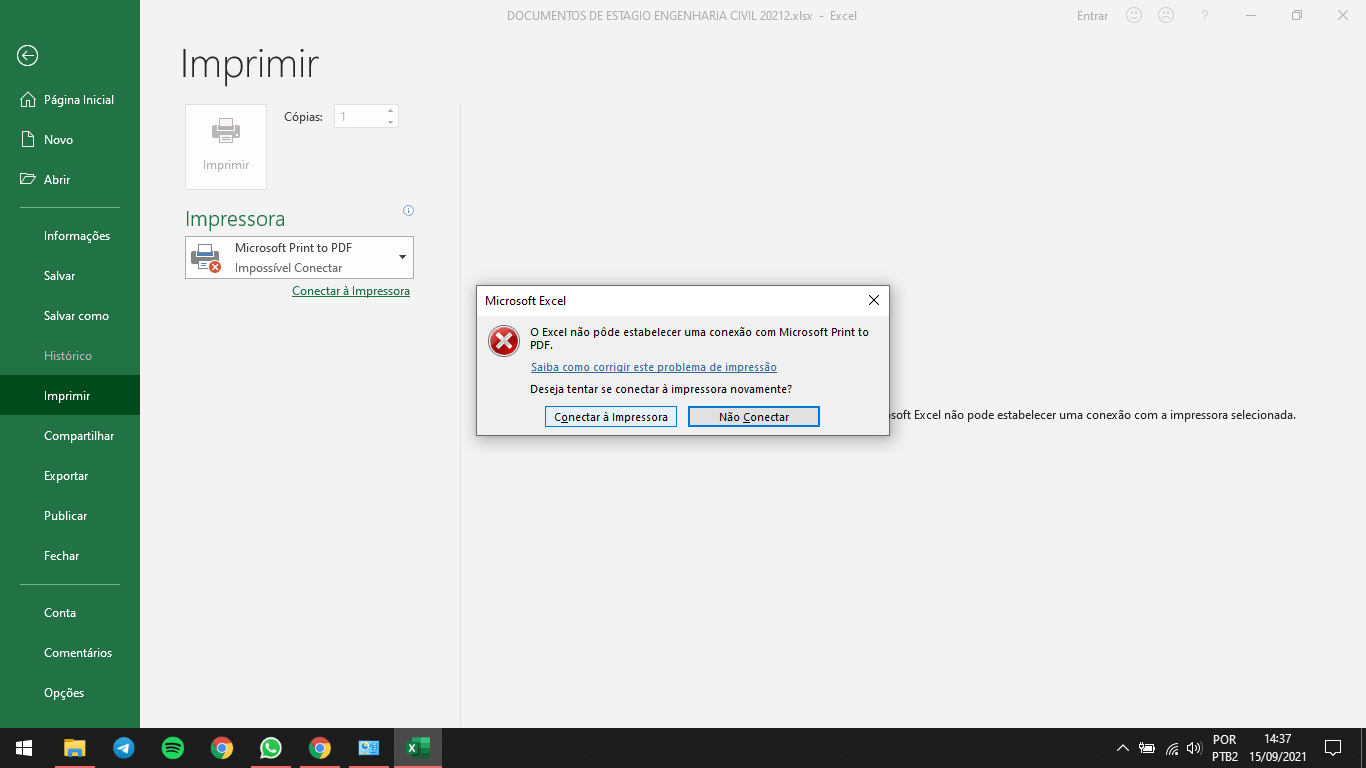Open Telegram from the taskbar
The image size is (1366, 768).
pyautogui.click(x=124, y=748)
